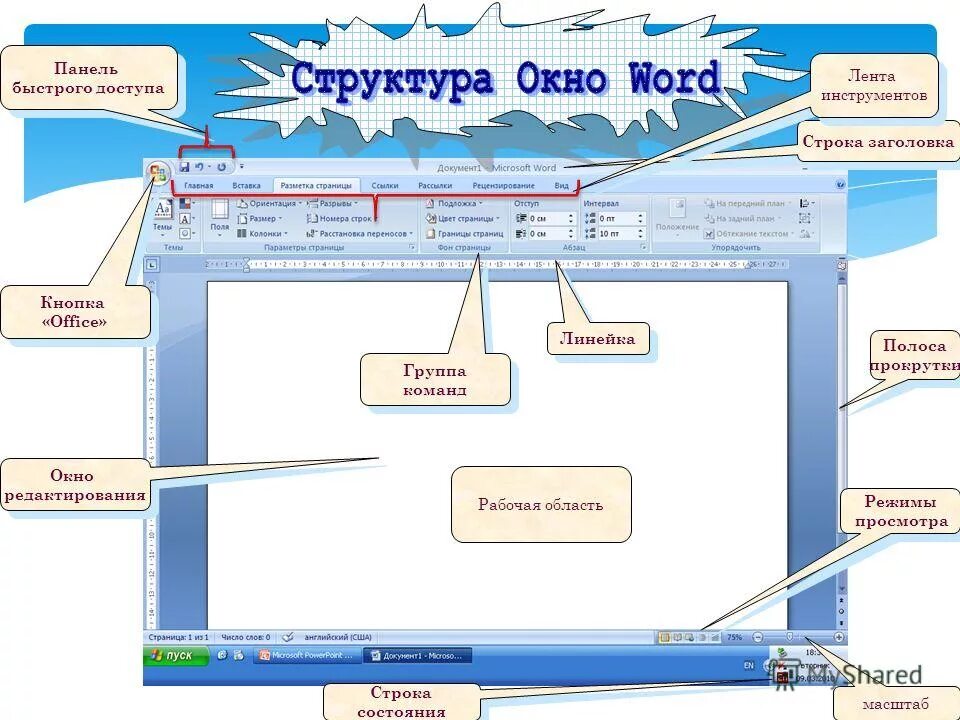The width and height of the screenshot is (960, 720).
Task: Click the Align objects icon in Упорядочить
Action: 808,203
